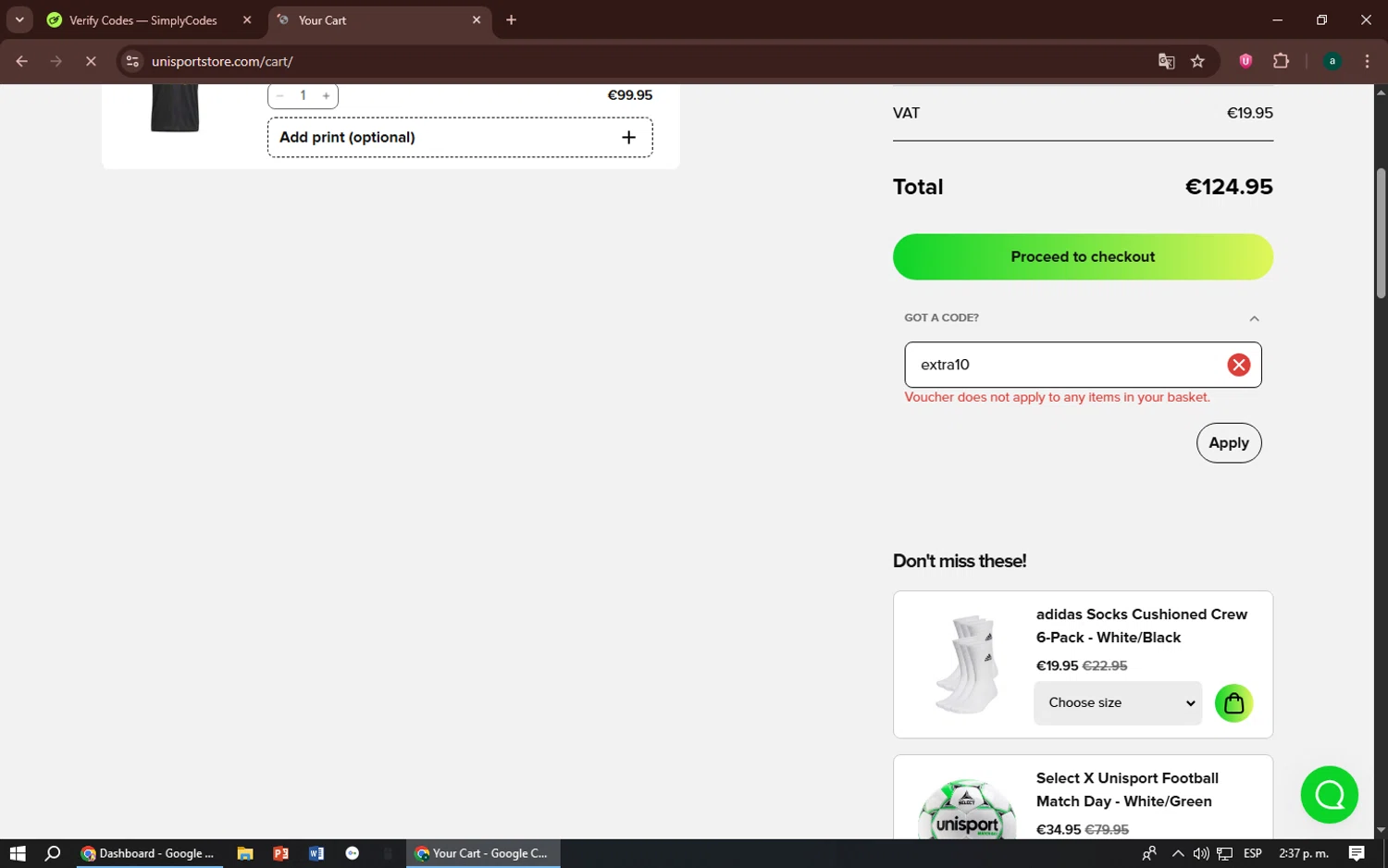Clear the extra10 voucher code field
Image resolution: width=1388 pixels, height=868 pixels.
pyautogui.click(x=1238, y=365)
